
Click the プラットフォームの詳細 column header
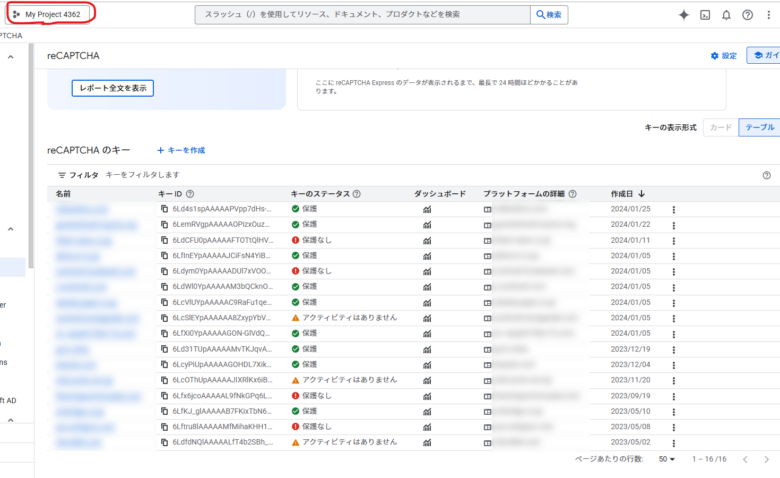click(524, 194)
